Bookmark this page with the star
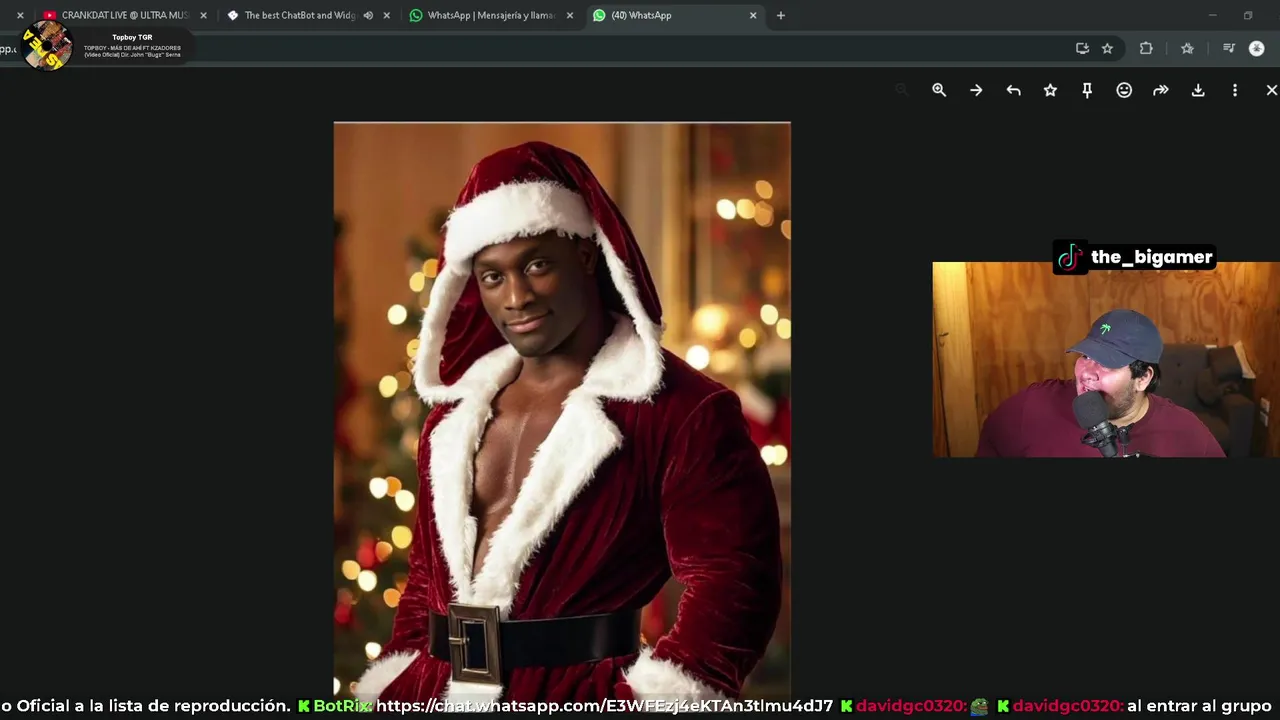The width and height of the screenshot is (1280, 720). [1107, 48]
